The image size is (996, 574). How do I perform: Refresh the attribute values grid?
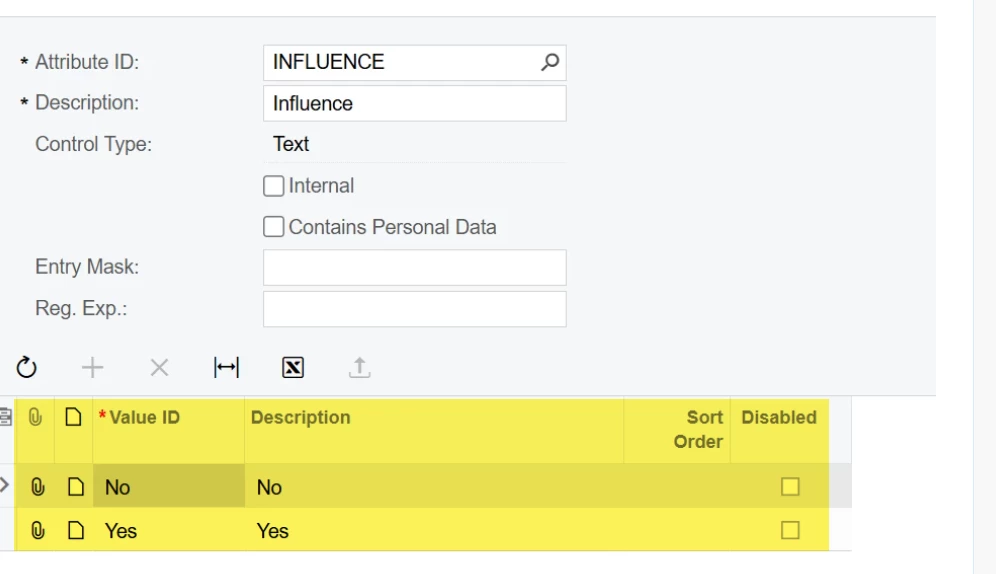27,368
